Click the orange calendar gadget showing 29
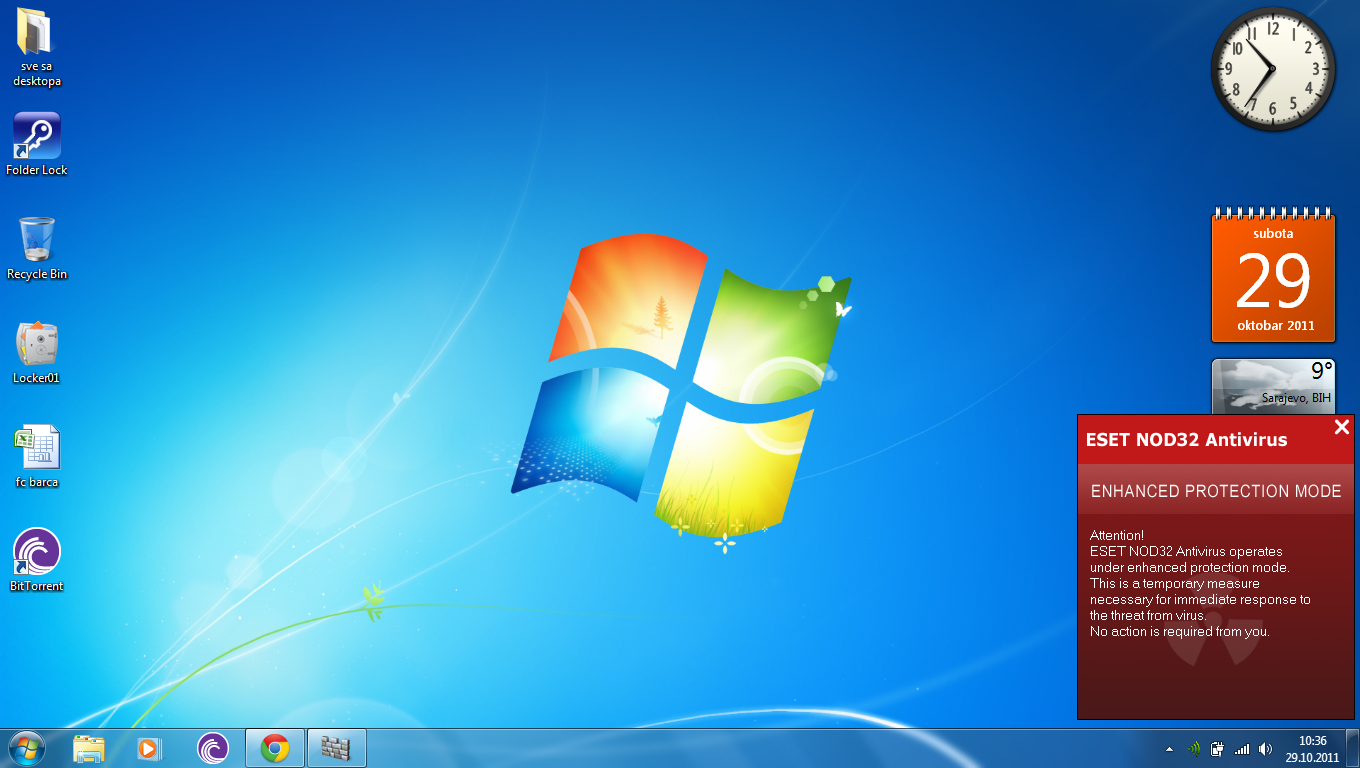Viewport: 1360px width, 768px height. point(1273,276)
